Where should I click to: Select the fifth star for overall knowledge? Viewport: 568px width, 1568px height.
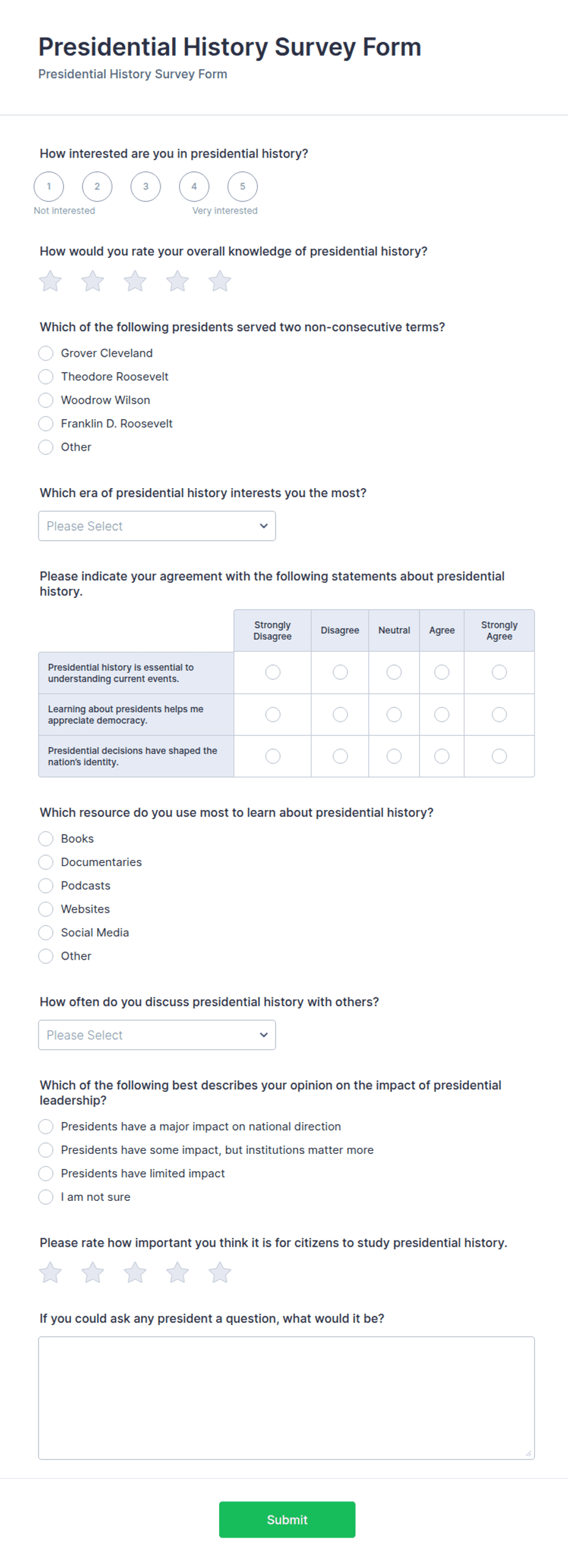[x=220, y=281]
